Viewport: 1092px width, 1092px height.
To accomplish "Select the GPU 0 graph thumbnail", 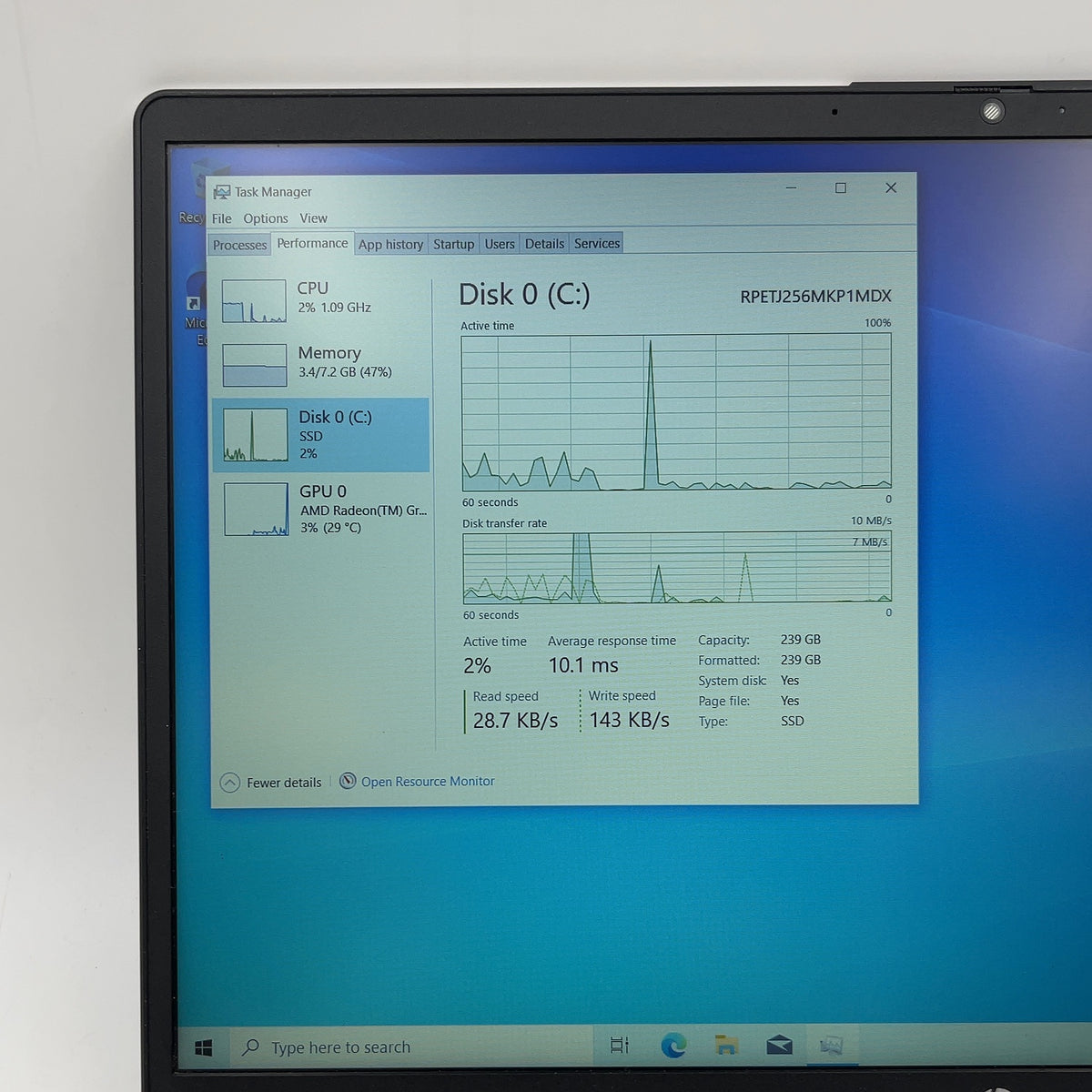I will [256, 509].
